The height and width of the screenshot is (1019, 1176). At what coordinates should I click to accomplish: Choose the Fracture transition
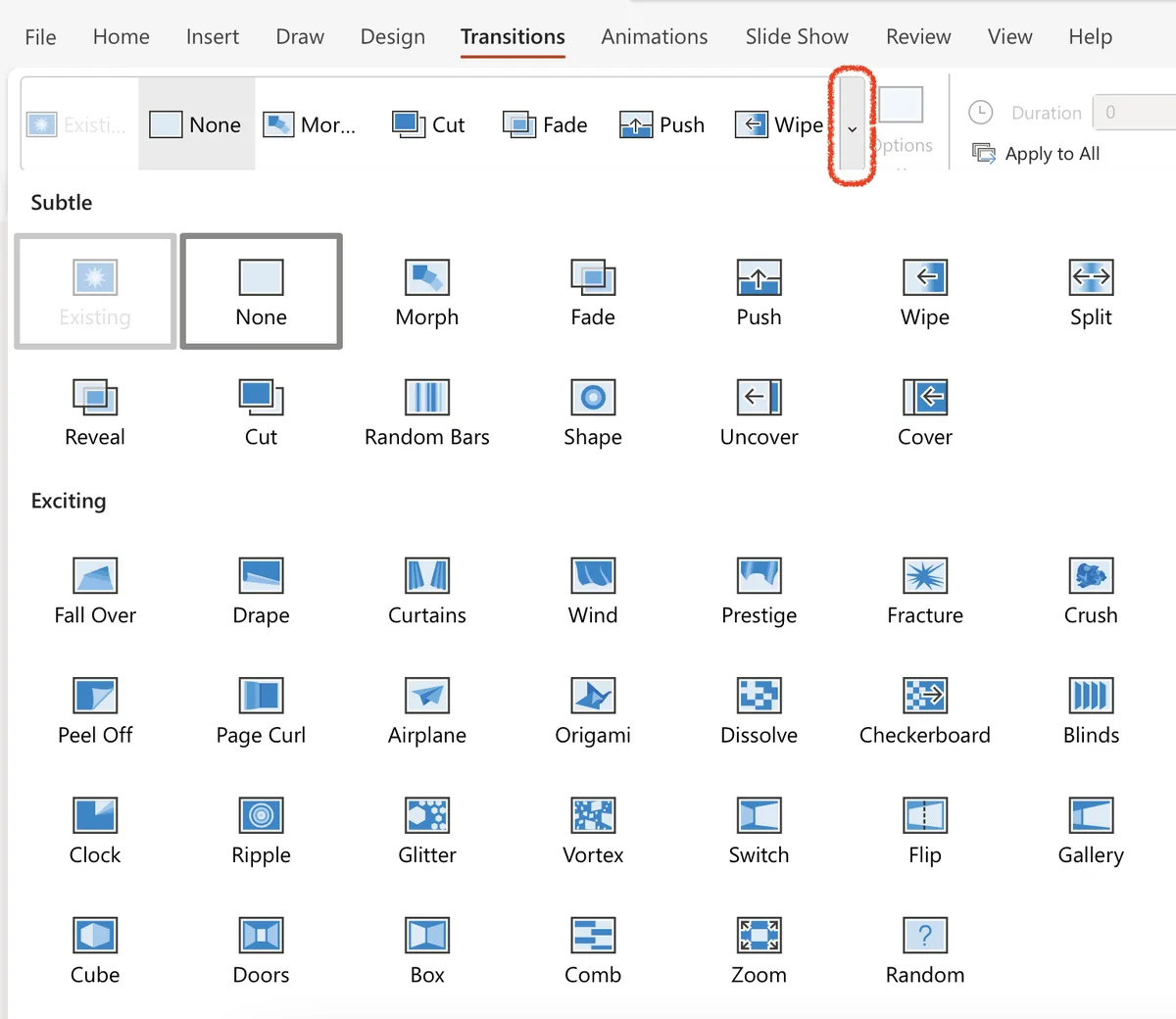[925, 591]
